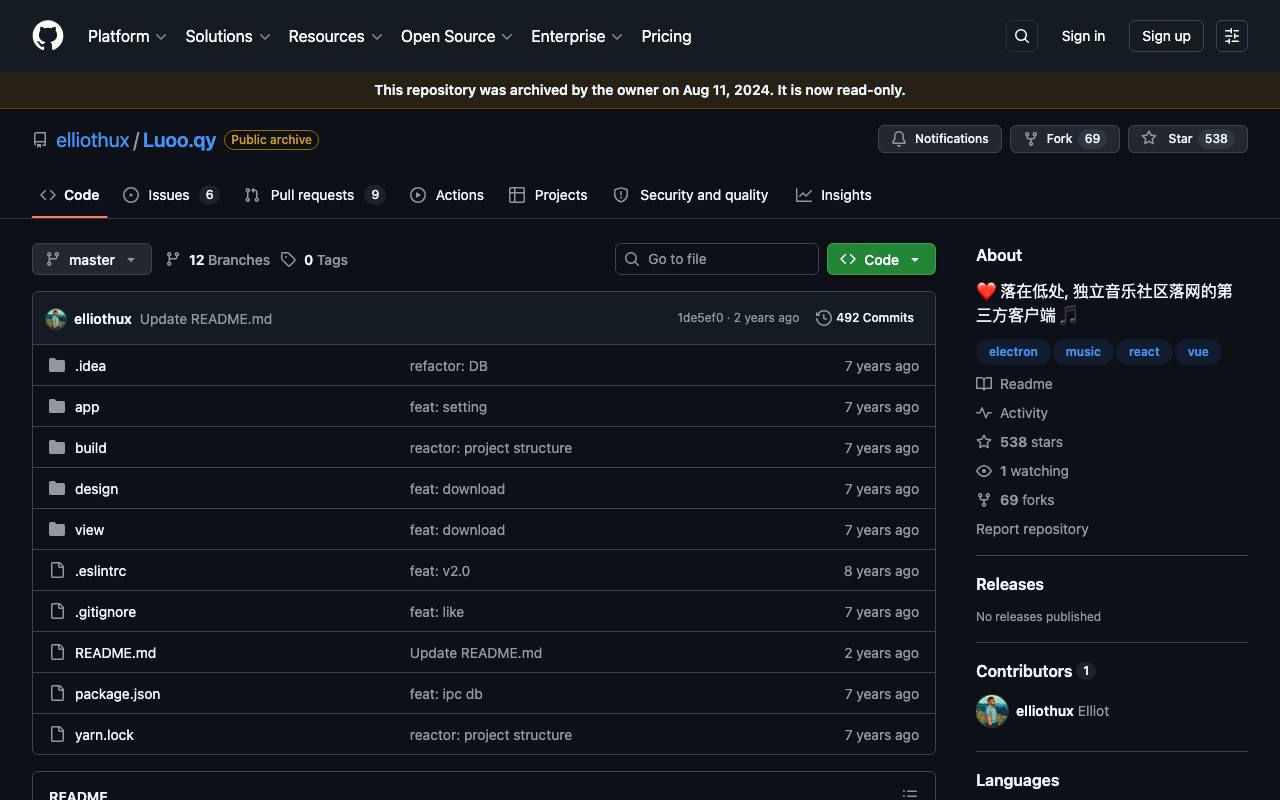
Task: Go to the GitHub homepage logo
Action: pyautogui.click(x=48, y=36)
